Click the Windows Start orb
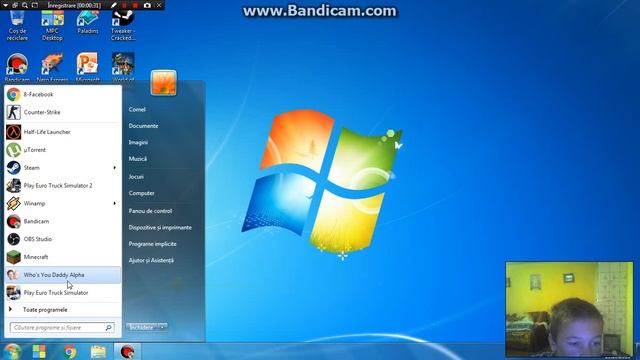Image resolution: width=640 pixels, height=360 pixels. point(12,351)
